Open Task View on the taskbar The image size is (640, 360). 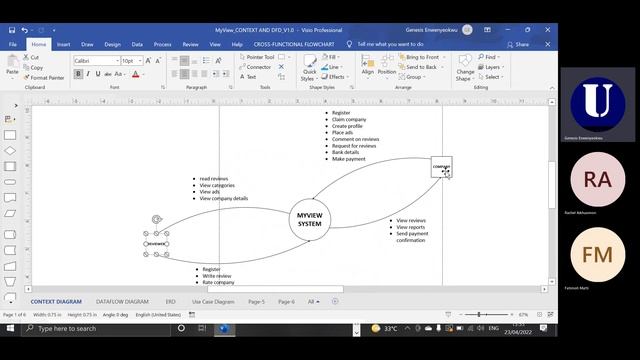202,329
